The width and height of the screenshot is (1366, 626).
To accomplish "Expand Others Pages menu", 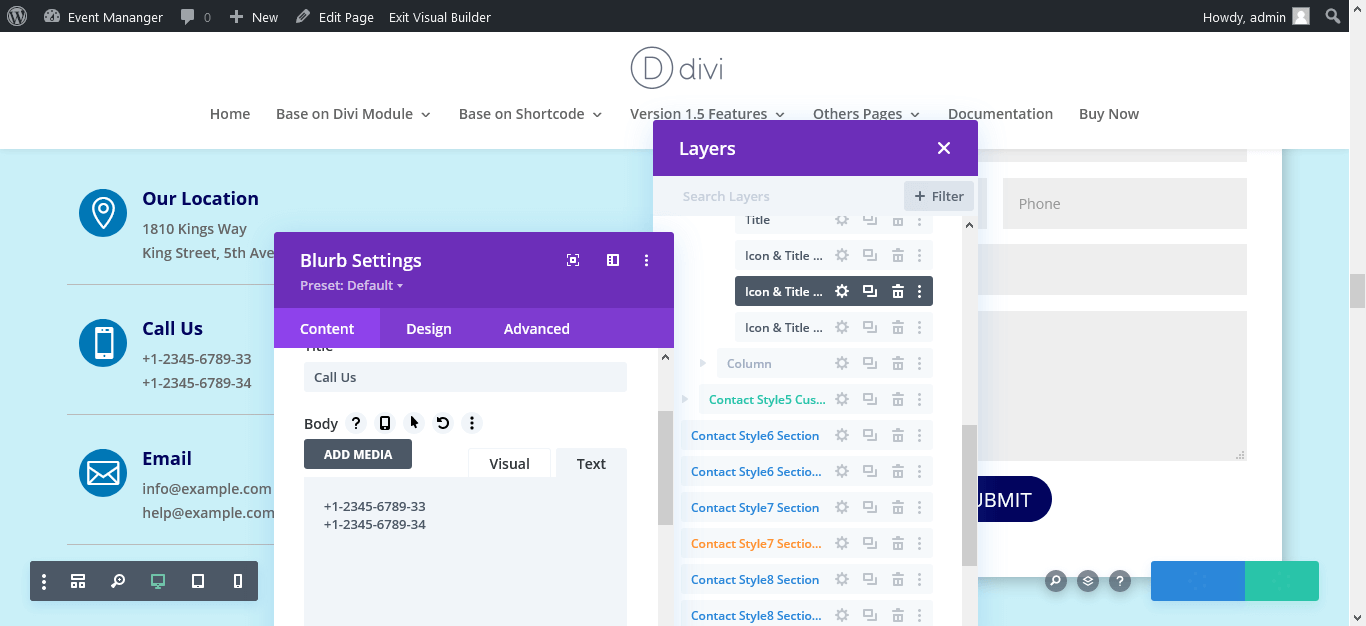I will (x=866, y=114).
